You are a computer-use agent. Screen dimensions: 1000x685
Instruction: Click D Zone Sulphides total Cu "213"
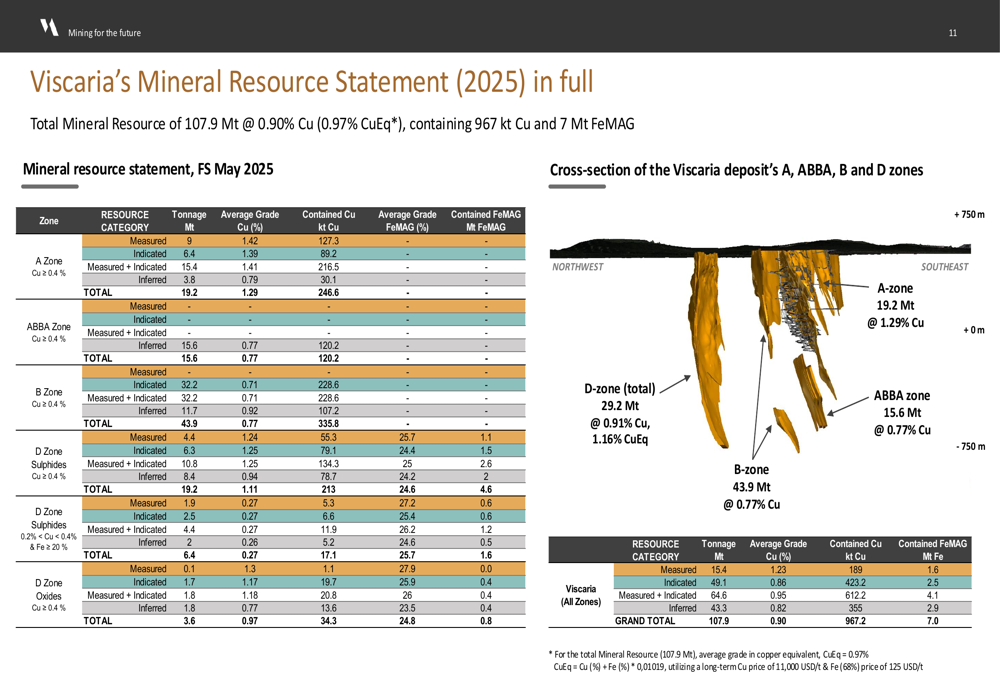[328, 490]
